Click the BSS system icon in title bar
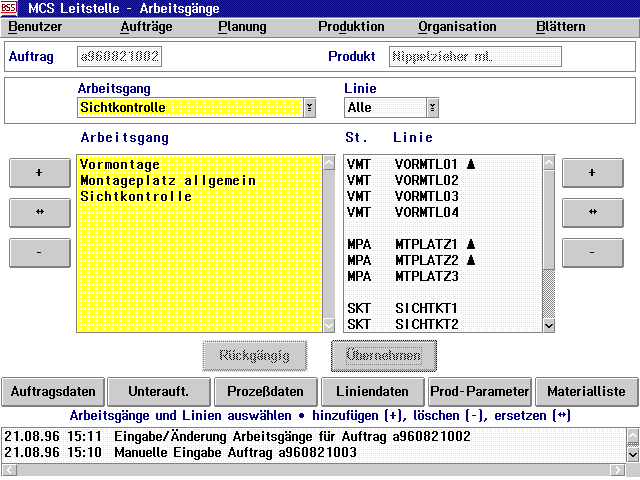Viewport: 640px width, 480px height. click(x=10, y=8)
